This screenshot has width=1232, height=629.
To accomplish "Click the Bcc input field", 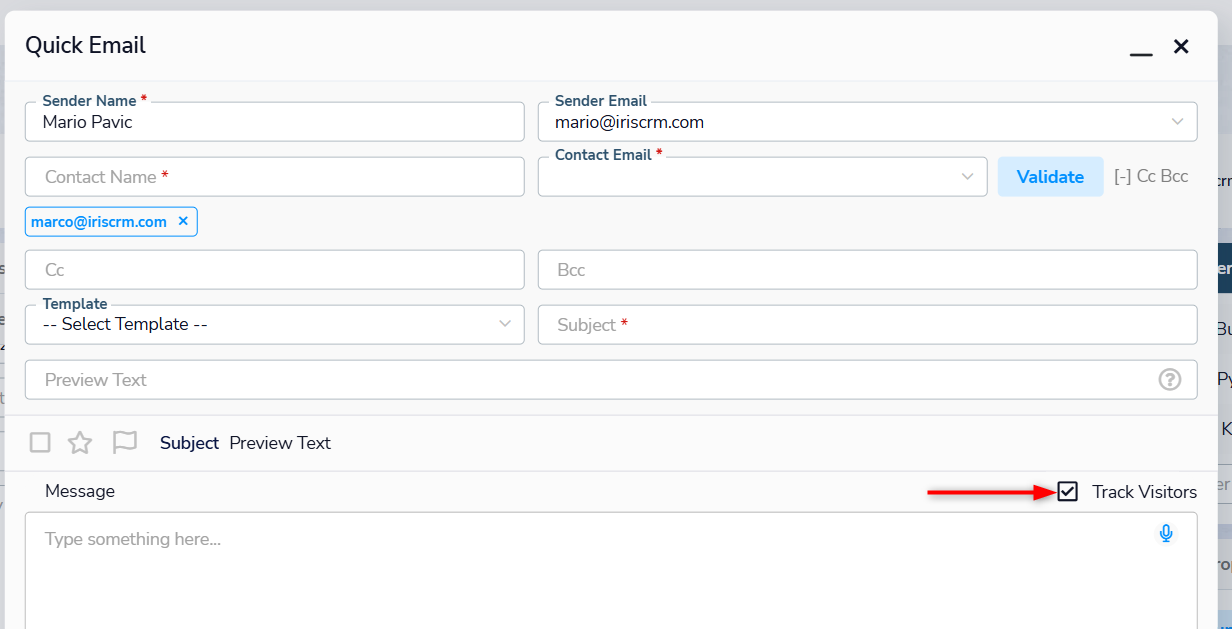I will point(868,270).
